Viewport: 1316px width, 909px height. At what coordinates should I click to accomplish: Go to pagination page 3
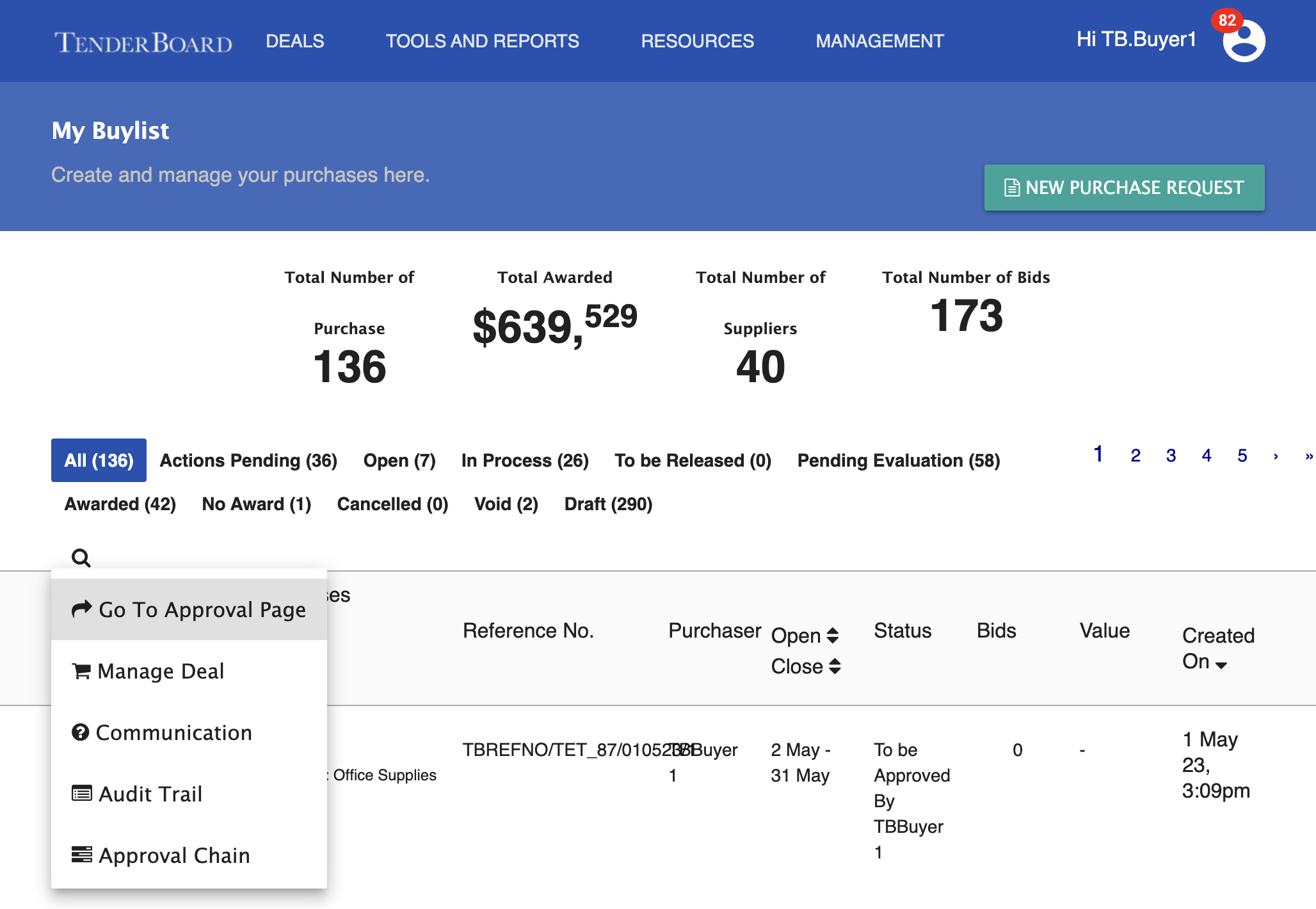point(1171,455)
